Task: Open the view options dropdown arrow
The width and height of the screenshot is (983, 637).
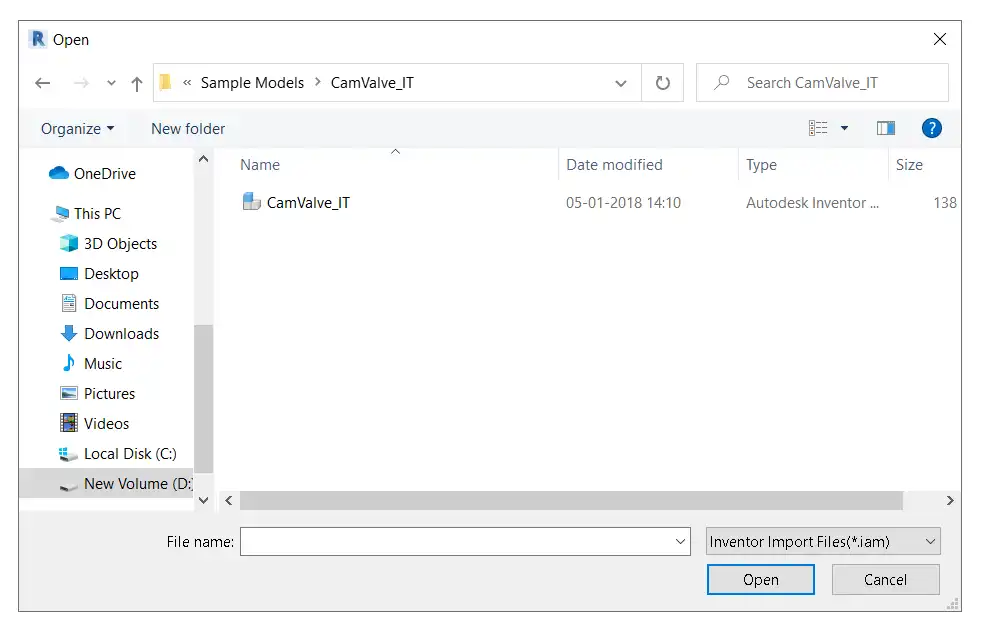Action: (844, 128)
